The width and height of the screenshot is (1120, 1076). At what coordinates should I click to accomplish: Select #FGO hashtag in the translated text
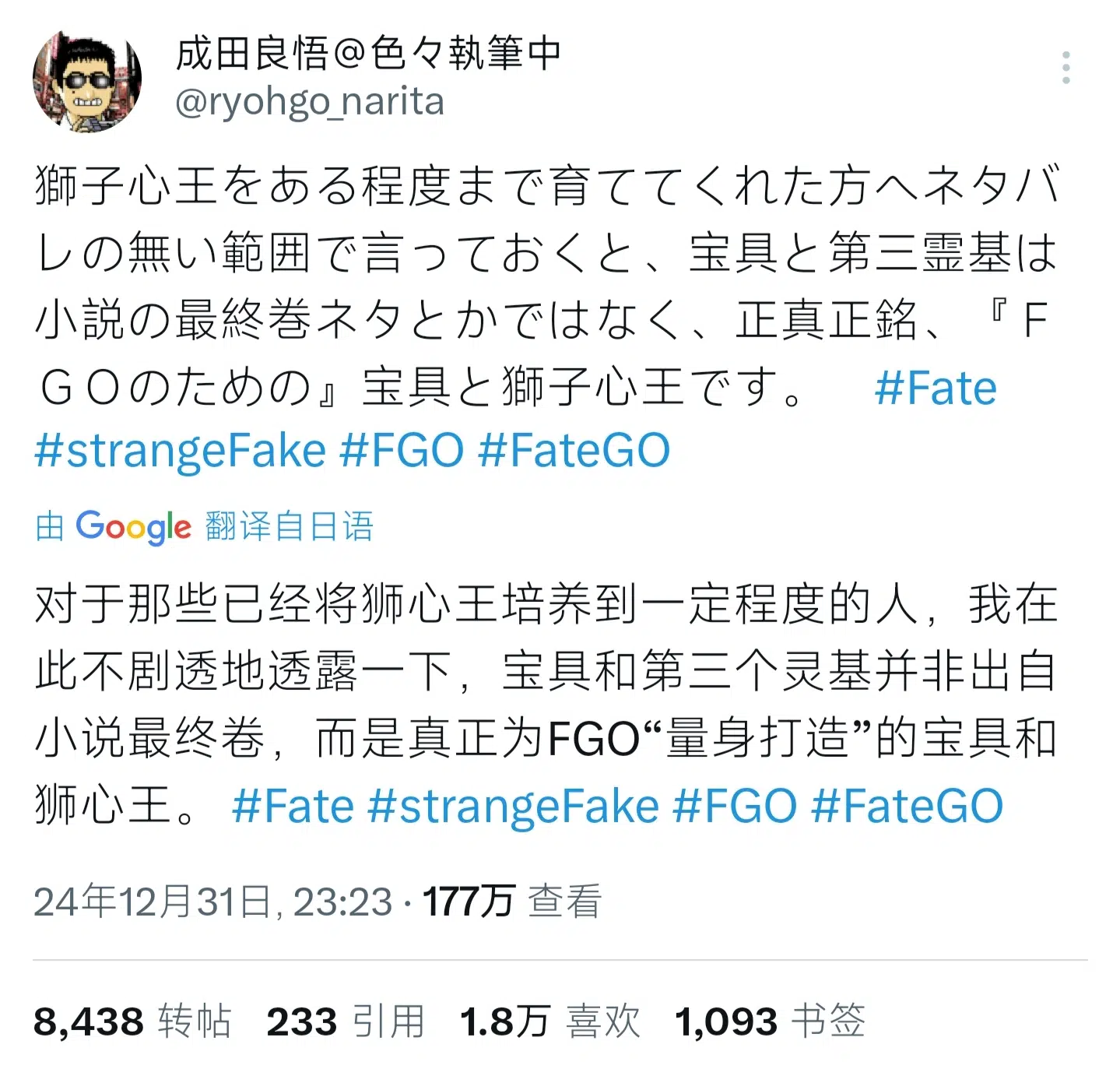point(735,806)
